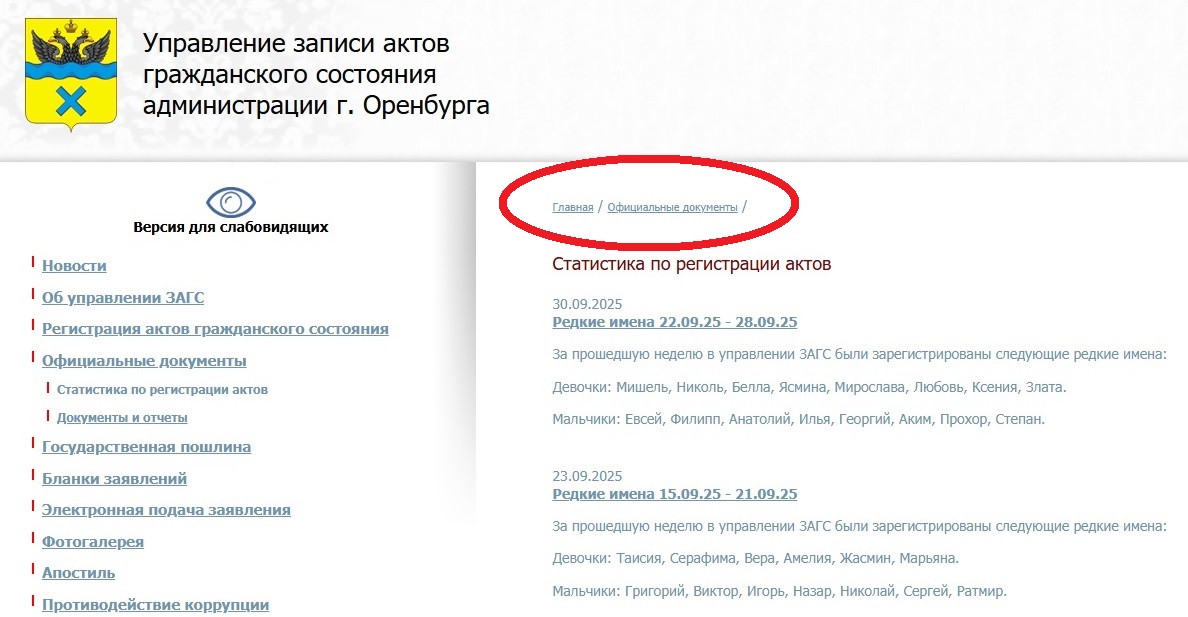
Task: Go to 'Регистрация актов гражданского состояния'
Action: point(215,329)
